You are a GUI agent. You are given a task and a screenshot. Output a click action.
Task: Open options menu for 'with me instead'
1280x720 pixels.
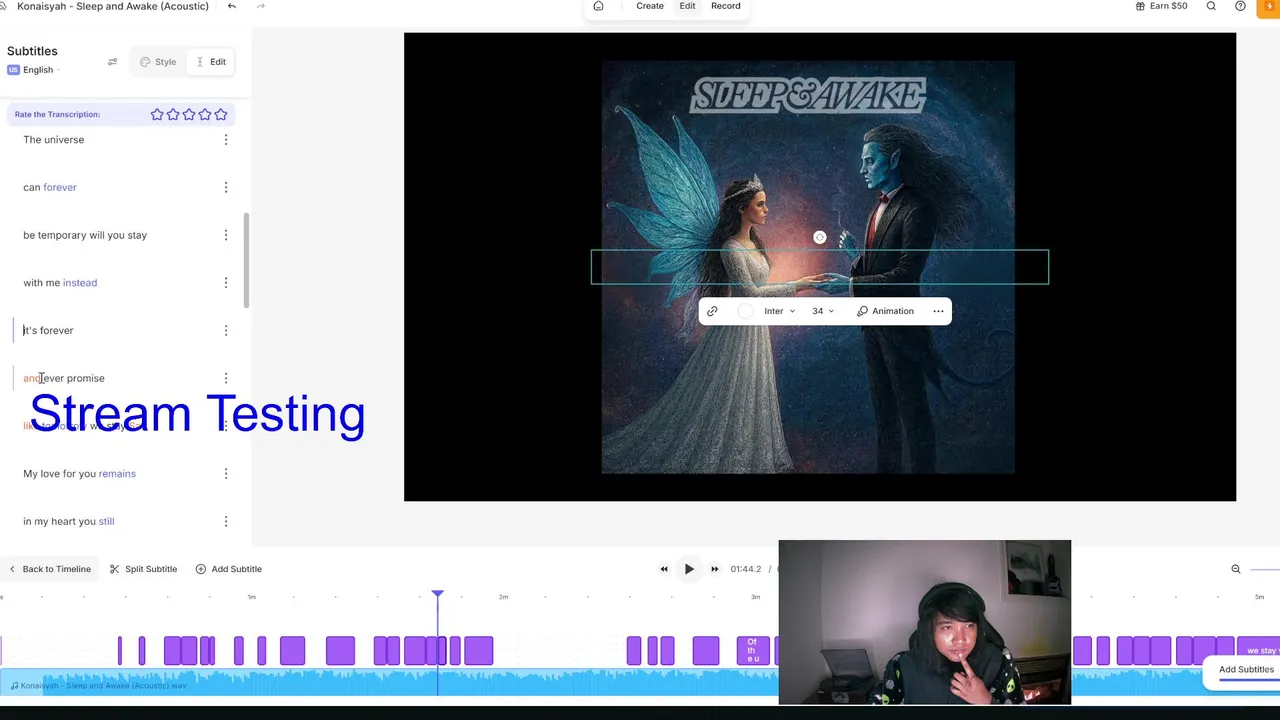point(226,283)
